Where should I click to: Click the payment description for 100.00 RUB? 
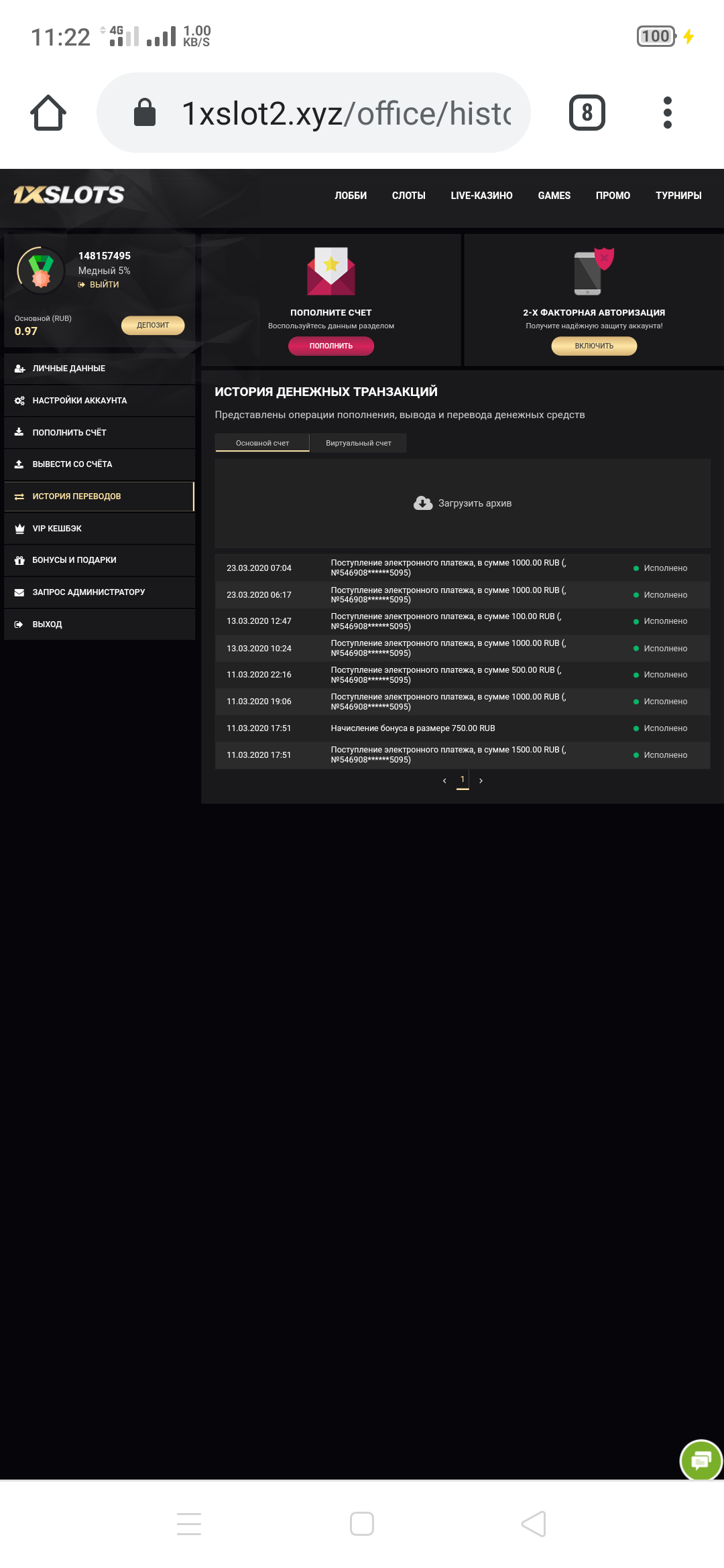pos(446,621)
